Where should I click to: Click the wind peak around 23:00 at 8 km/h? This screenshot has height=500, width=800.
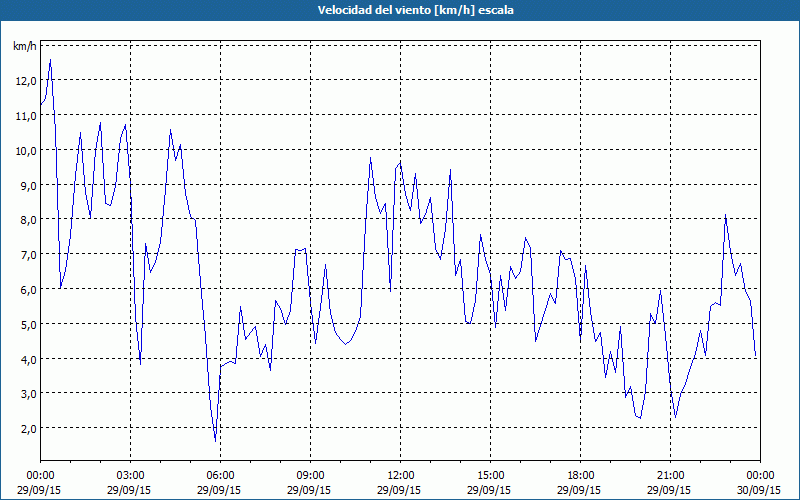(x=725, y=215)
